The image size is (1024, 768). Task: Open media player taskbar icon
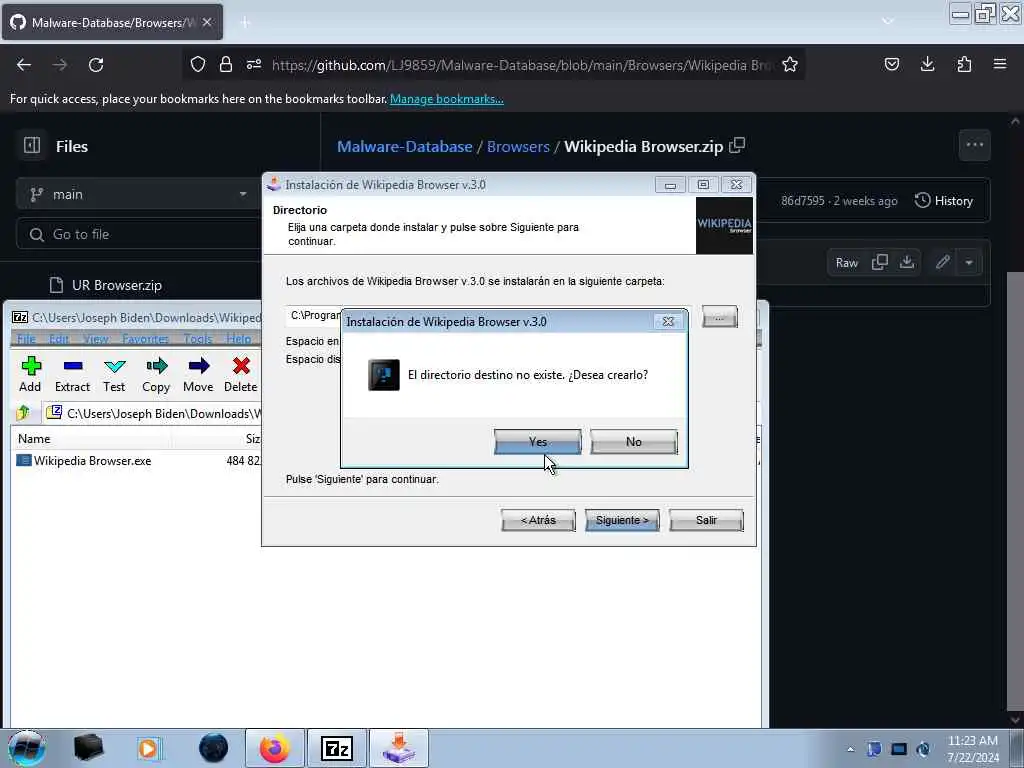(148, 748)
